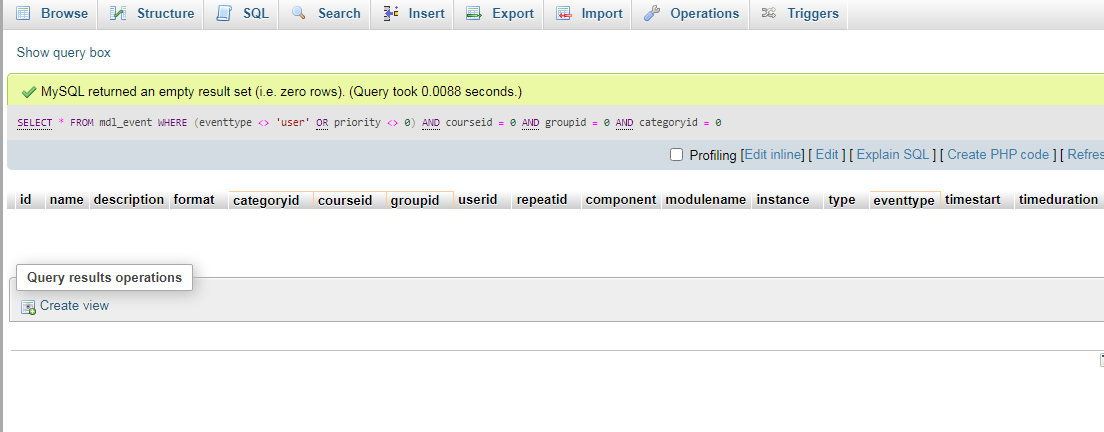
Task: Click the modulename column header
Action: click(705, 200)
